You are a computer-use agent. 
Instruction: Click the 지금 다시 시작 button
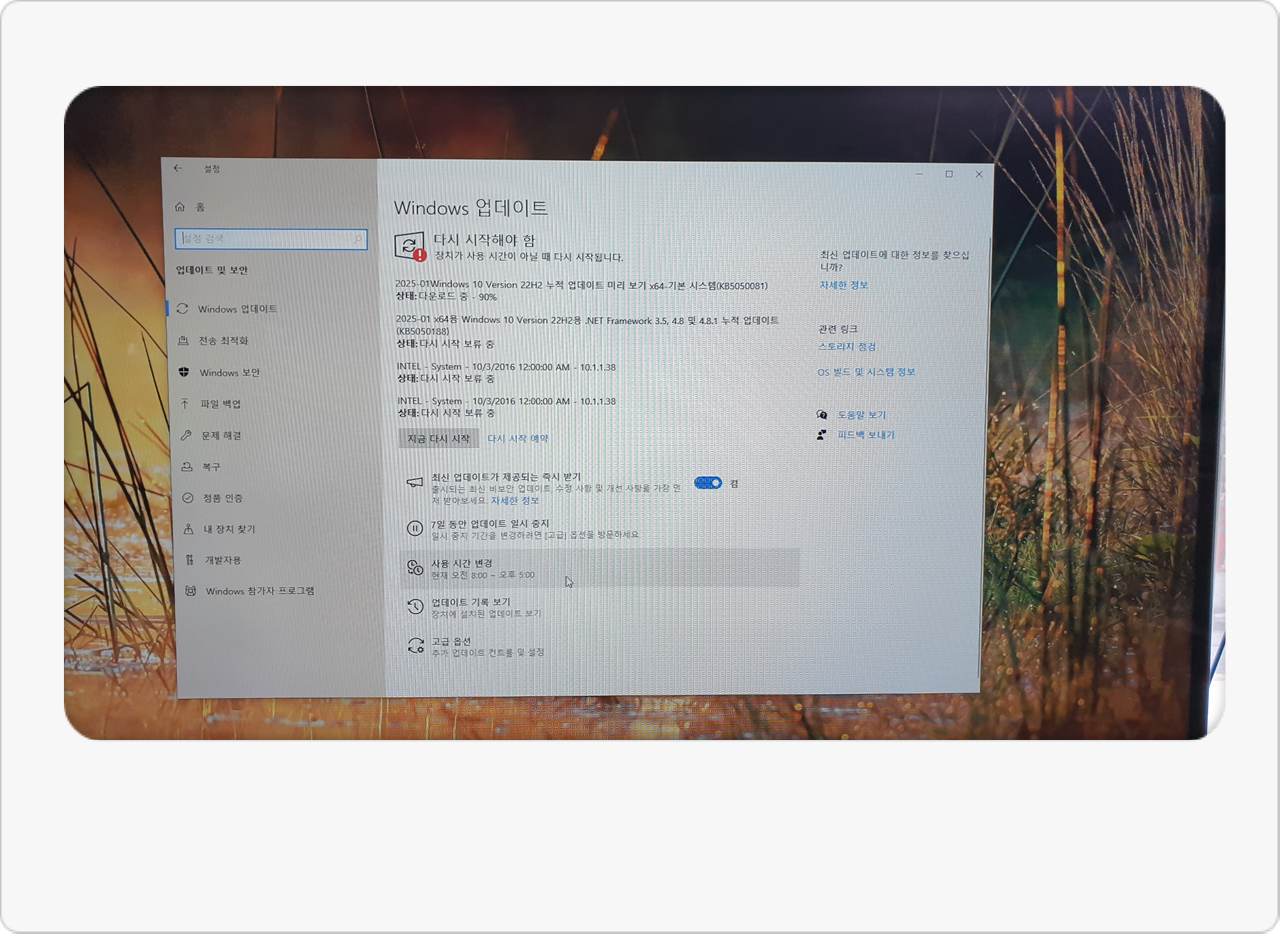pos(439,439)
